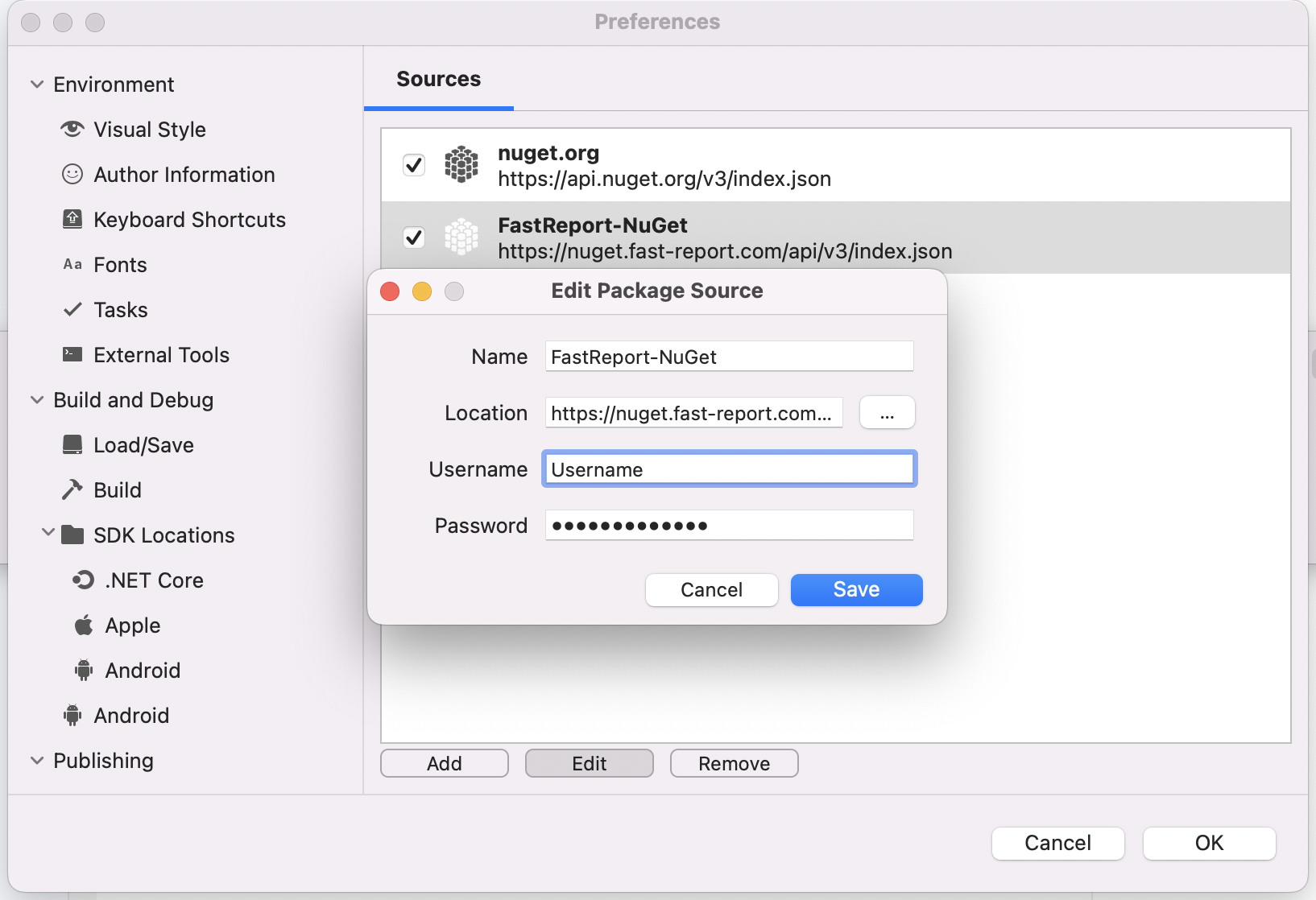This screenshot has height=900, width=1316.
Task: Select the Sources tab
Action: (x=439, y=79)
